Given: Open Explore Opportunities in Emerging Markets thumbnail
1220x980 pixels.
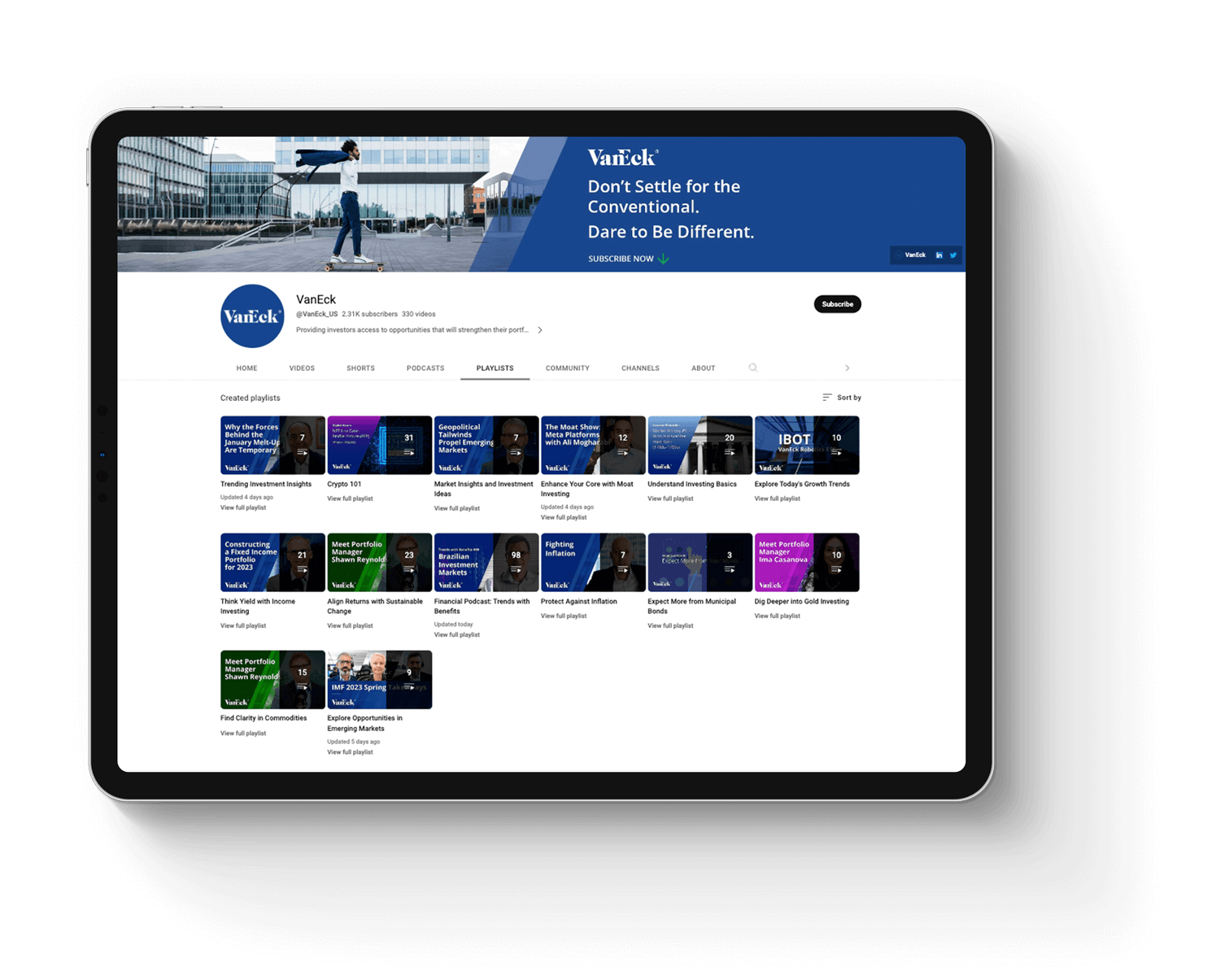Looking at the screenshot, I should tap(379, 679).
